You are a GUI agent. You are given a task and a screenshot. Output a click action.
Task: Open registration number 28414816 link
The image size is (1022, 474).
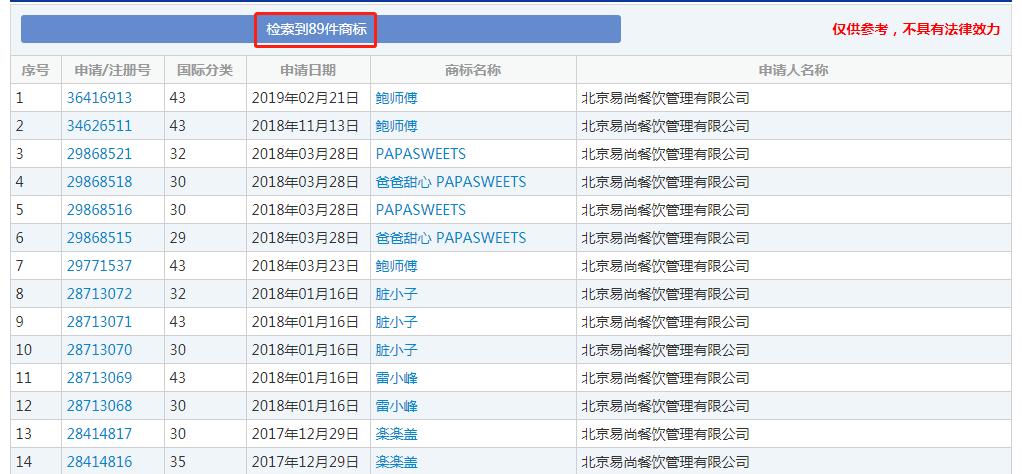pyautogui.click(x=99, y=462)
